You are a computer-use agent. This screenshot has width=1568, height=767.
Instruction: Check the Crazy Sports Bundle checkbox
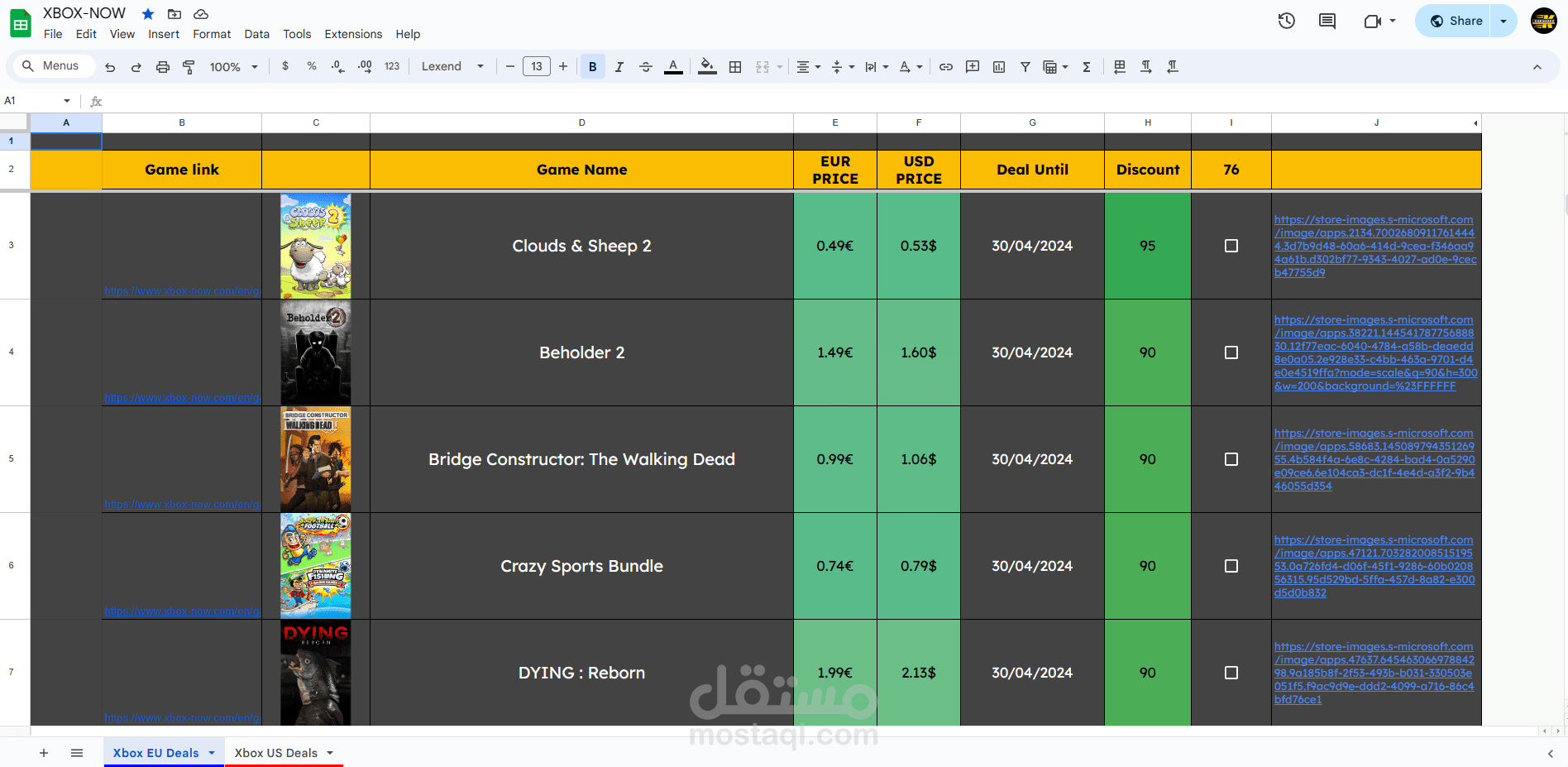[1231, 566]
